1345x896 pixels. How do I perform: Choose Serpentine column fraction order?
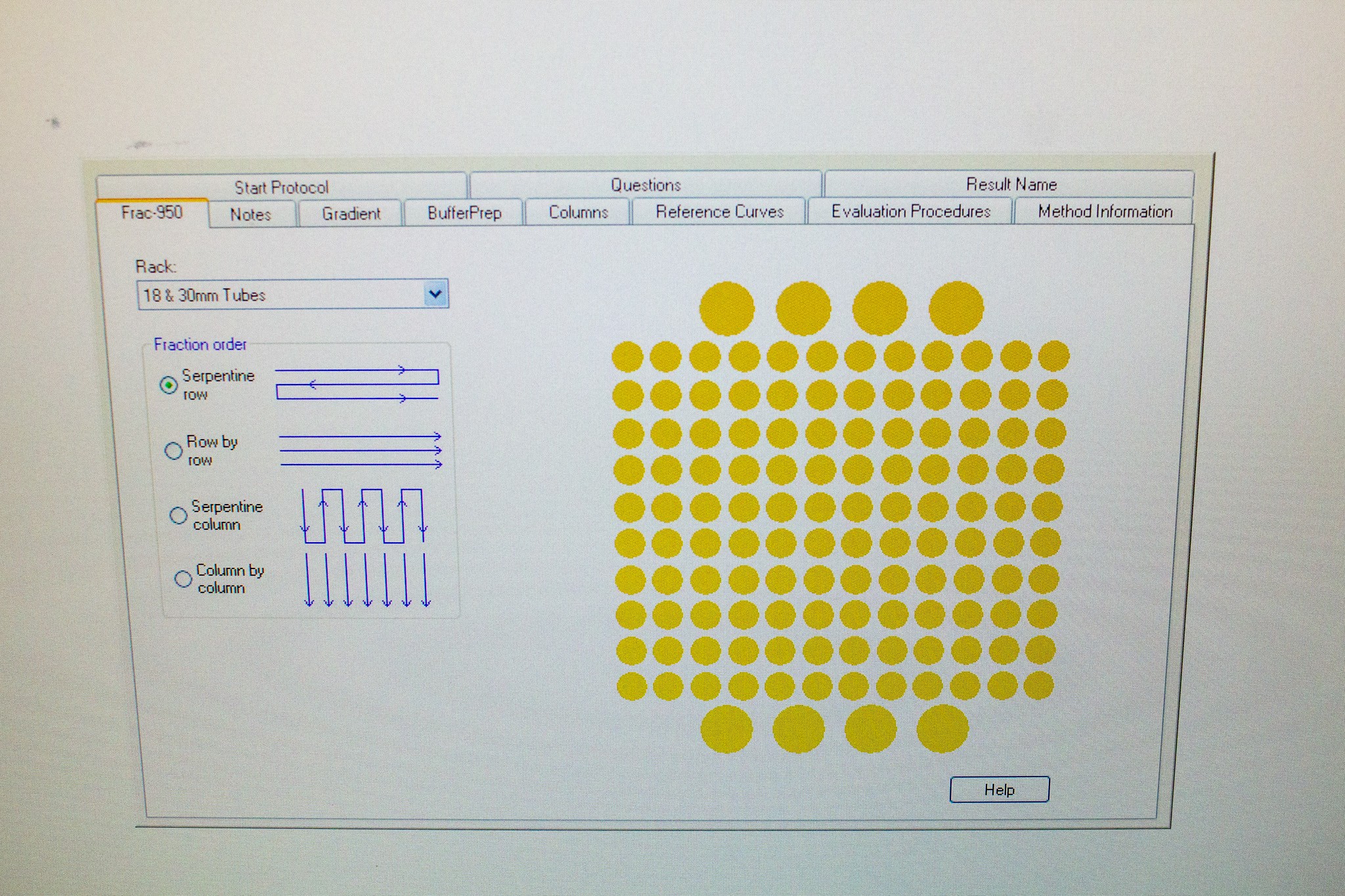pos(178,515)
